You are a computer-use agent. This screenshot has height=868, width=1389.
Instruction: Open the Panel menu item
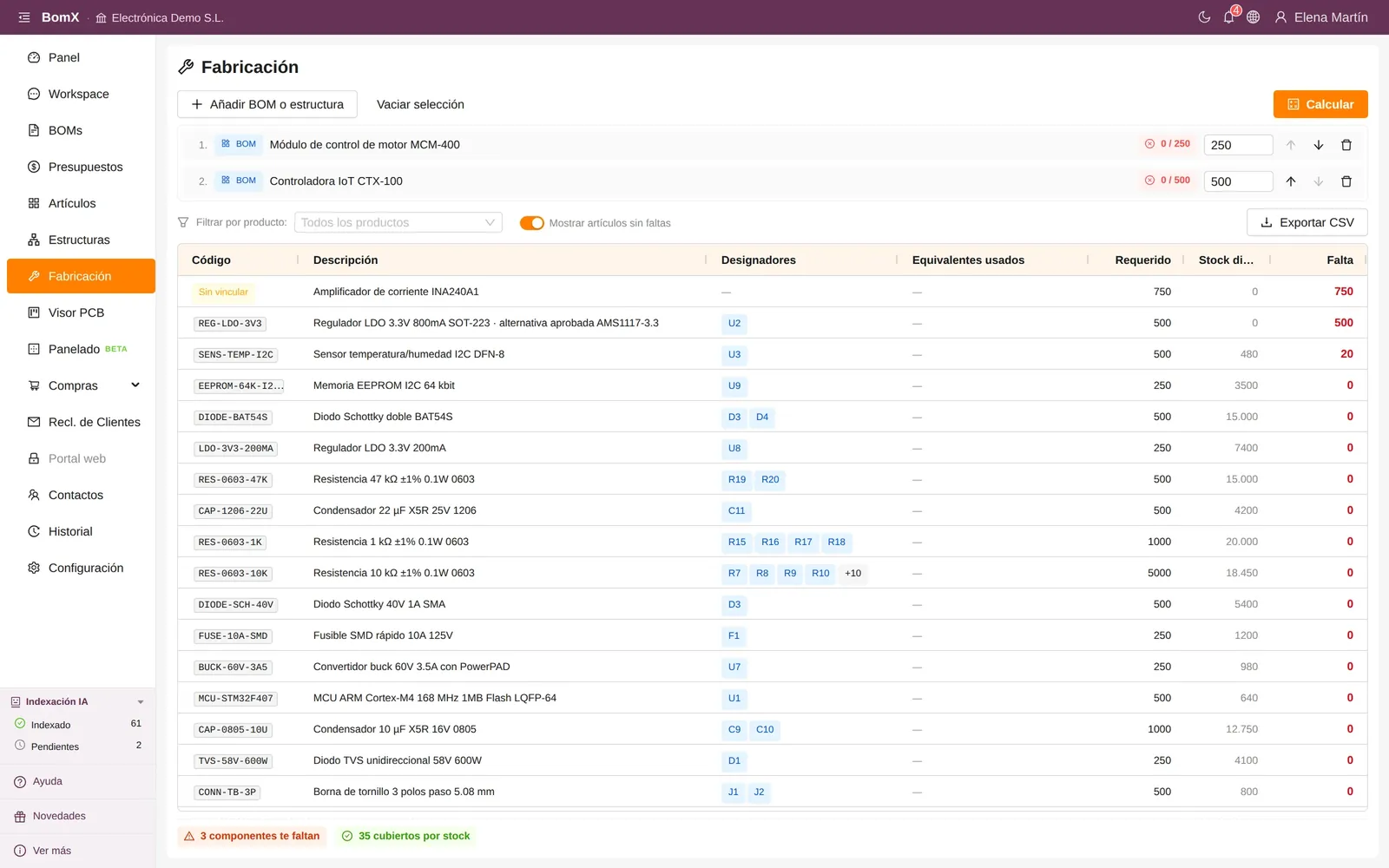pyautogui.click(x=80, y=57)
